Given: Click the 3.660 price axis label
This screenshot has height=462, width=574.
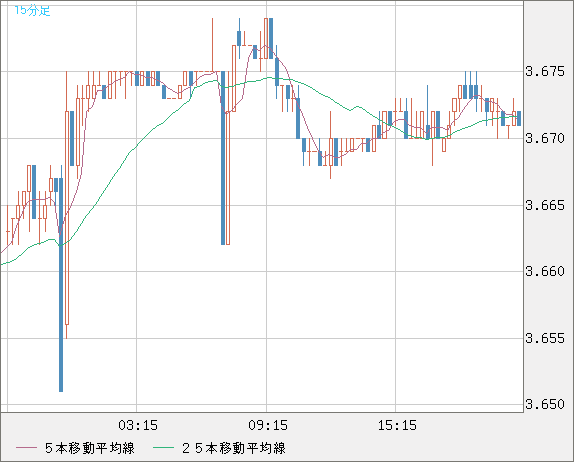Looking at the screenshot, I should point(545,271).
